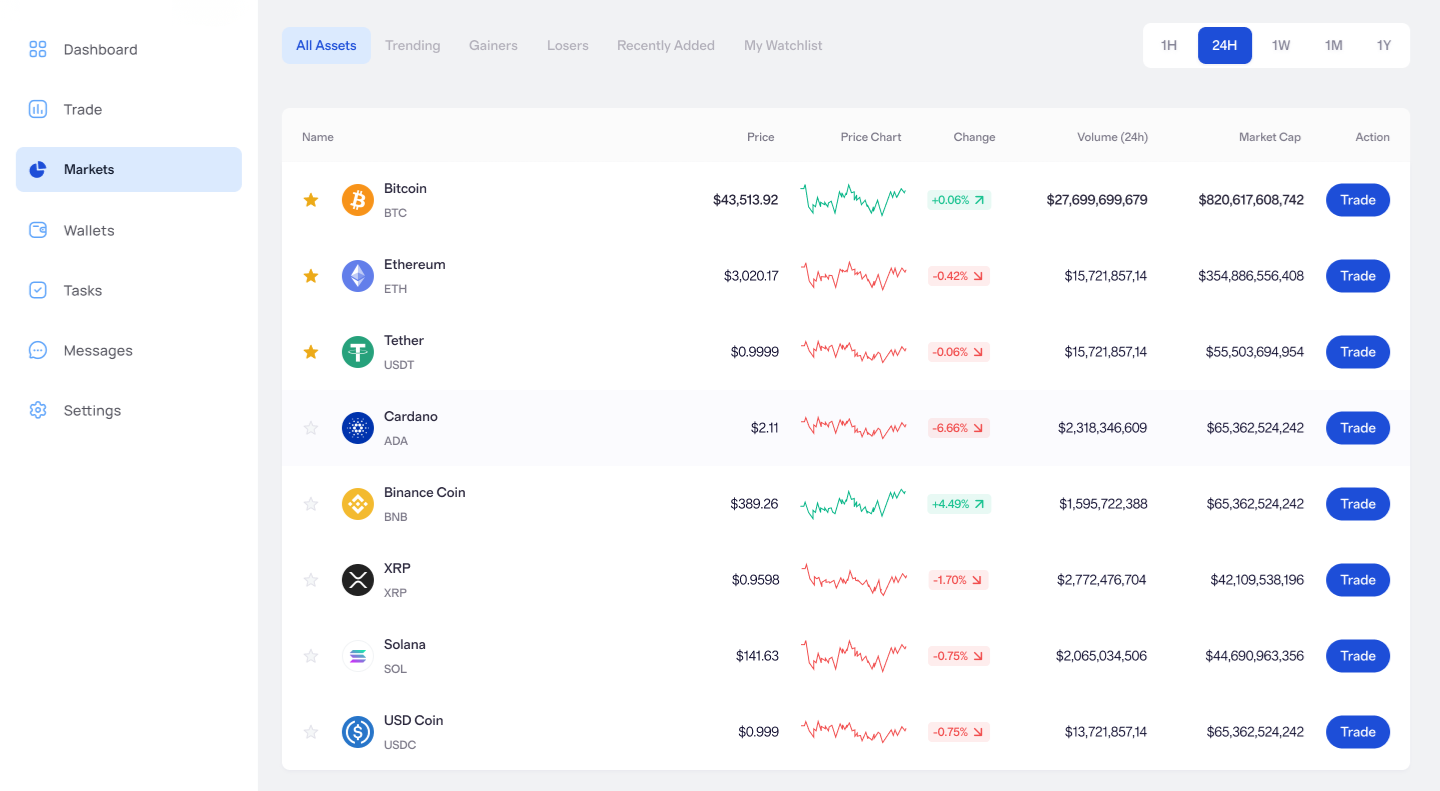Switch to the My Watchlist tab
The width and height of the screenshot is (1440, 791).
[x=783, y=45]
